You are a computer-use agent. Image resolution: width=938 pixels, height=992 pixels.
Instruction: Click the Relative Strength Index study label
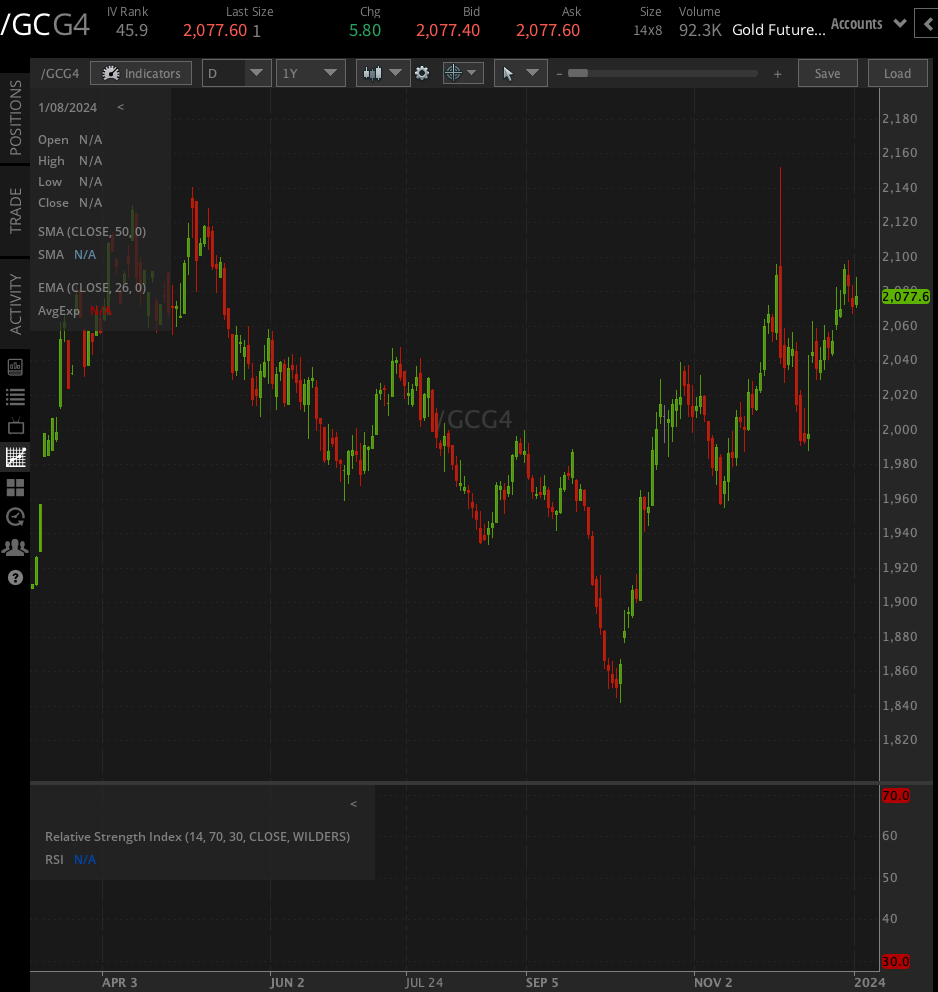pos(197,836)
